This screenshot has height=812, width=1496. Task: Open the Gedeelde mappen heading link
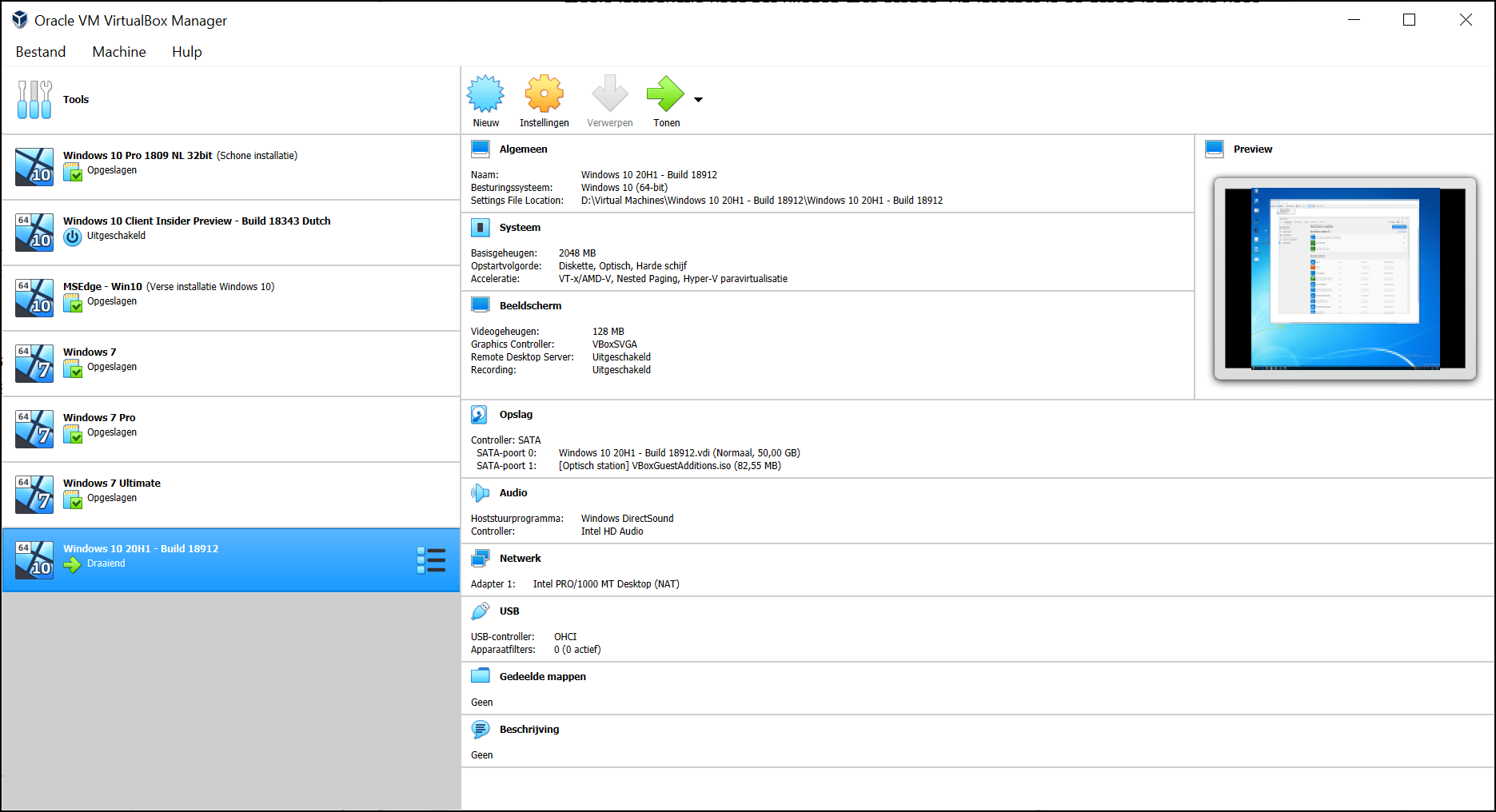click(x=543, y=677)
